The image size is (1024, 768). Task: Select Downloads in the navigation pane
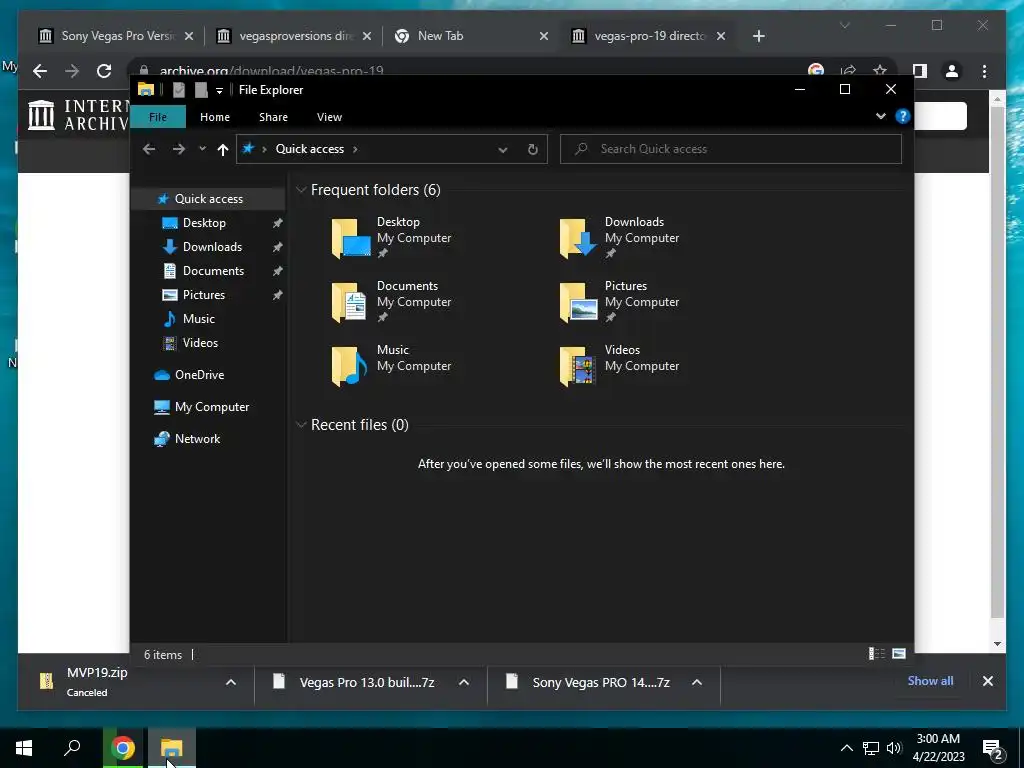click(212, 247)
